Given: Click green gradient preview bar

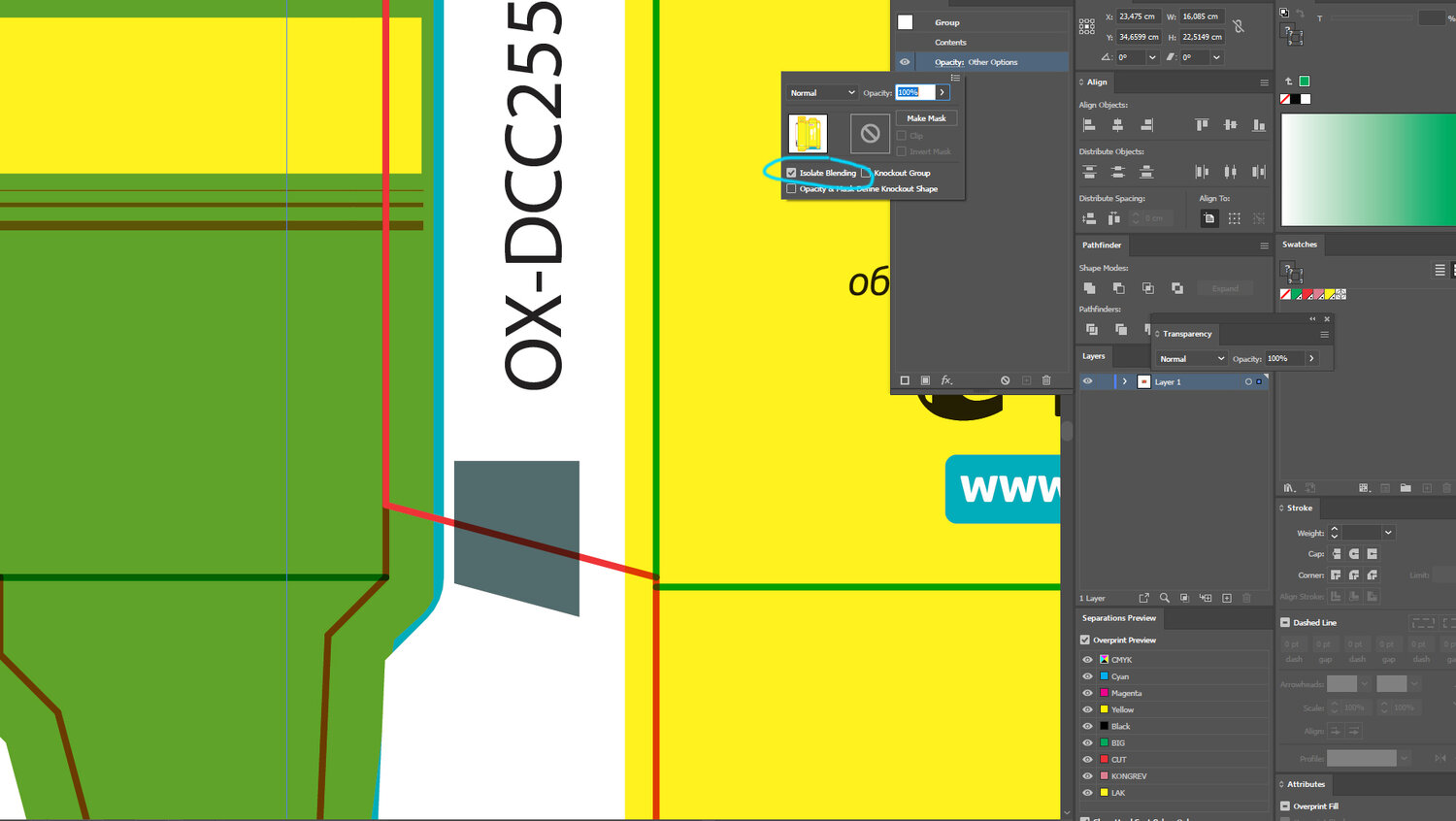Looking at the screenshot, I should (1368, 171).
